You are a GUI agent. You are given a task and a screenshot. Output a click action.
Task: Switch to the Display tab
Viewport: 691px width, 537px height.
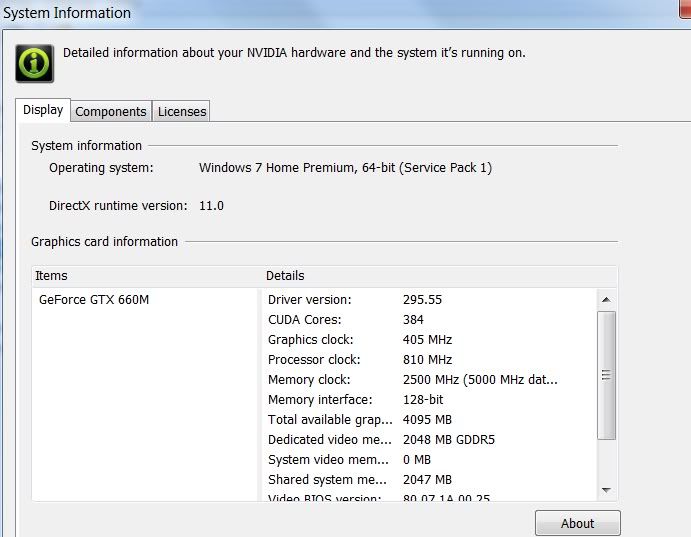tap(43, 110)
